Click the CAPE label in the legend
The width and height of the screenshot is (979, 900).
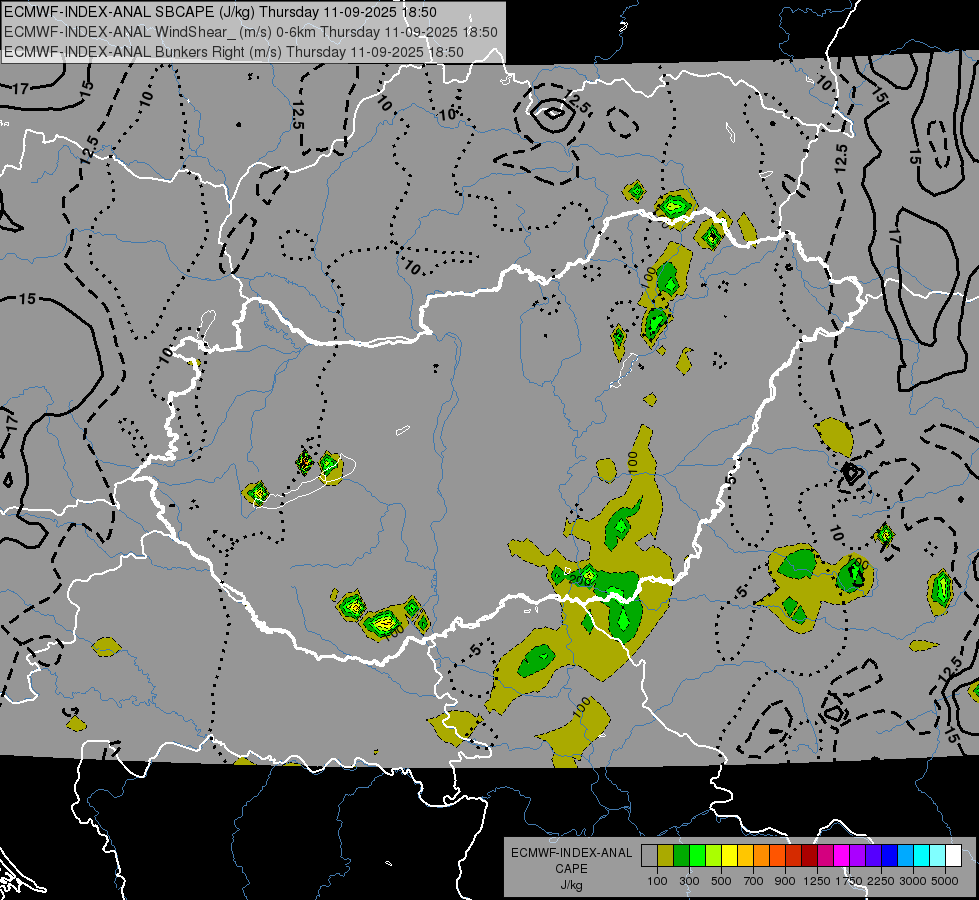tap(571, 868)
